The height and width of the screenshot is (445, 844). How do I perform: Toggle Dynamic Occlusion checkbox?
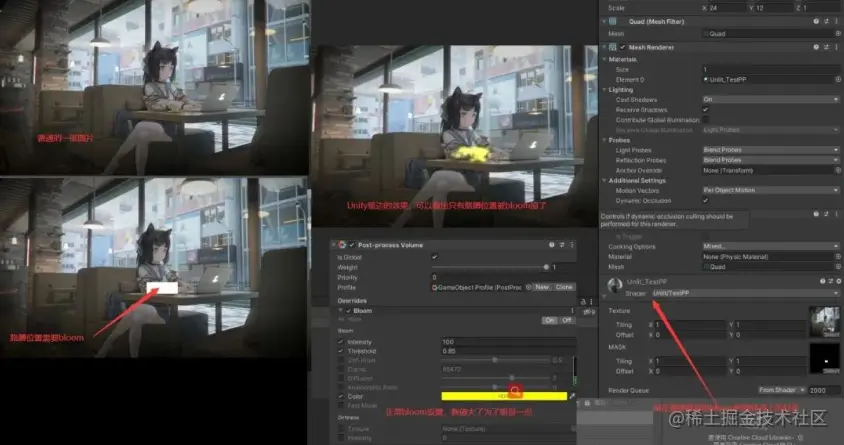point(706,201)
